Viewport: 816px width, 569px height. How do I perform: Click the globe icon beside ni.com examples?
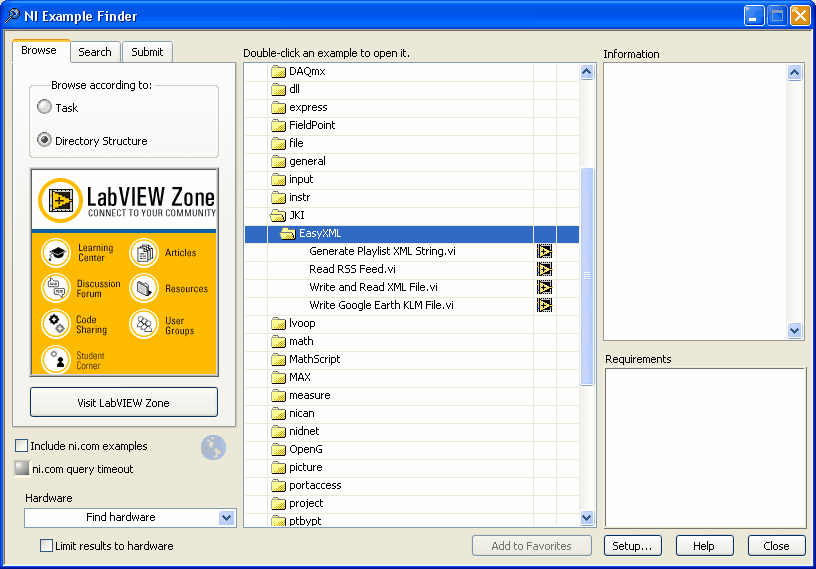[213, 447]
